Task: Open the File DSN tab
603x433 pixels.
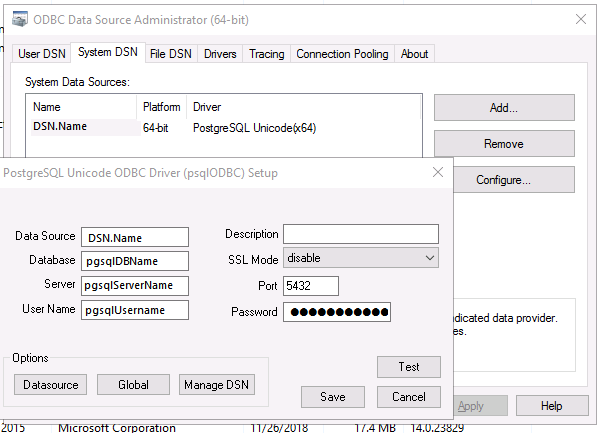Action: 171,54
